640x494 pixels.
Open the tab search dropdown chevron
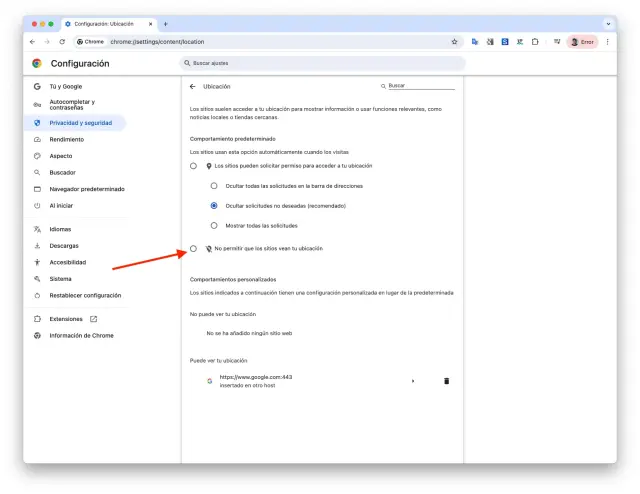tap(608, 23)
